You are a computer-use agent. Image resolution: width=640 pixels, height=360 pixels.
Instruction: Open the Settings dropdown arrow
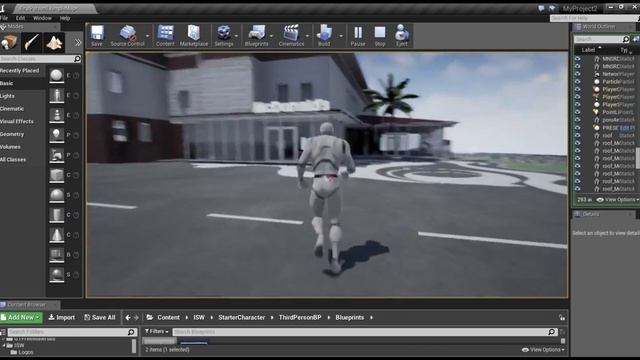[236, 36]
